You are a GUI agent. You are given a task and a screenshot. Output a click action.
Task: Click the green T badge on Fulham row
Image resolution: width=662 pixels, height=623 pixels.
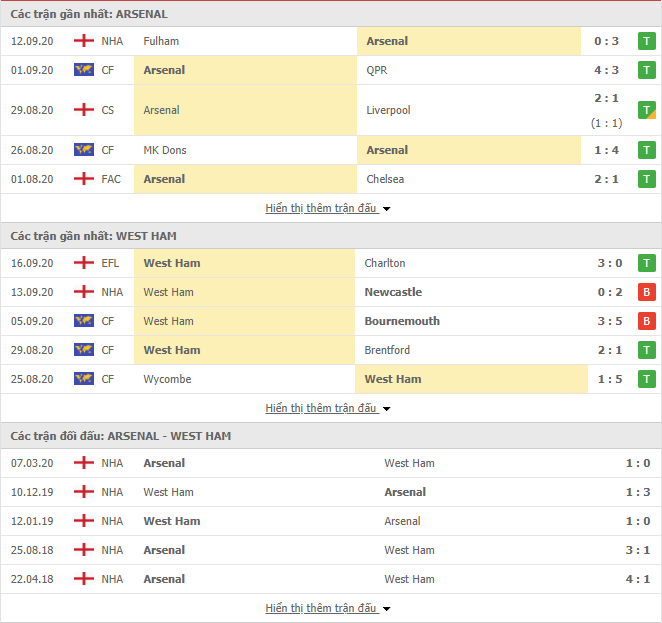[x=646, y=41]
